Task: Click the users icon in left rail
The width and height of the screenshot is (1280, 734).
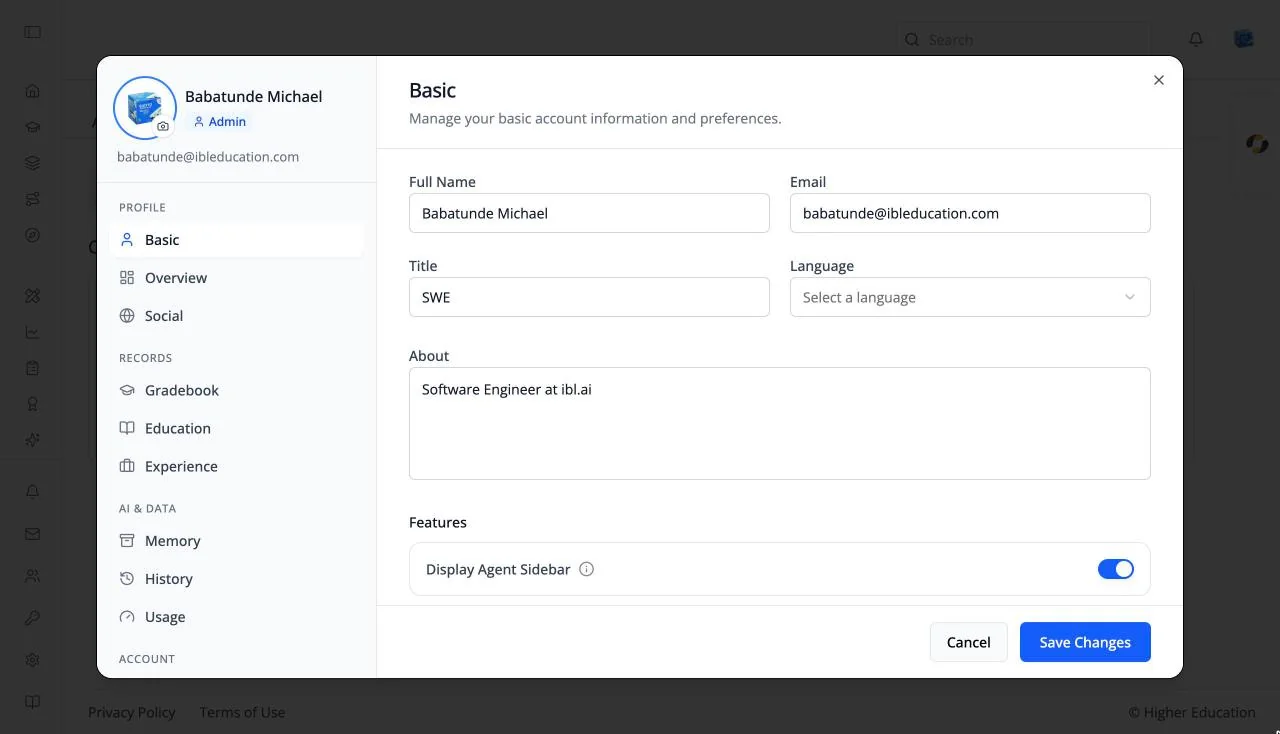Action: tap(33, 576)
